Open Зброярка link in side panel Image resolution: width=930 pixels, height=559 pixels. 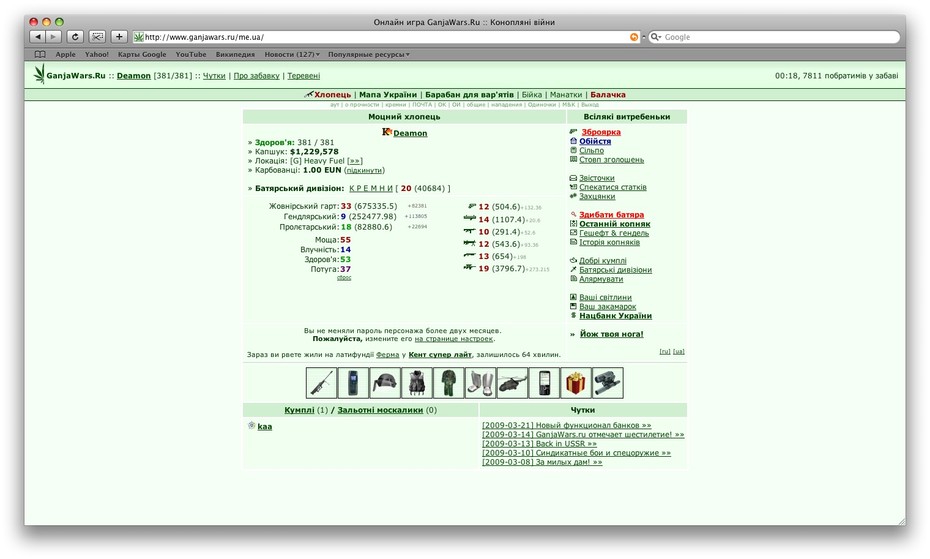click(x=601, y=132)
